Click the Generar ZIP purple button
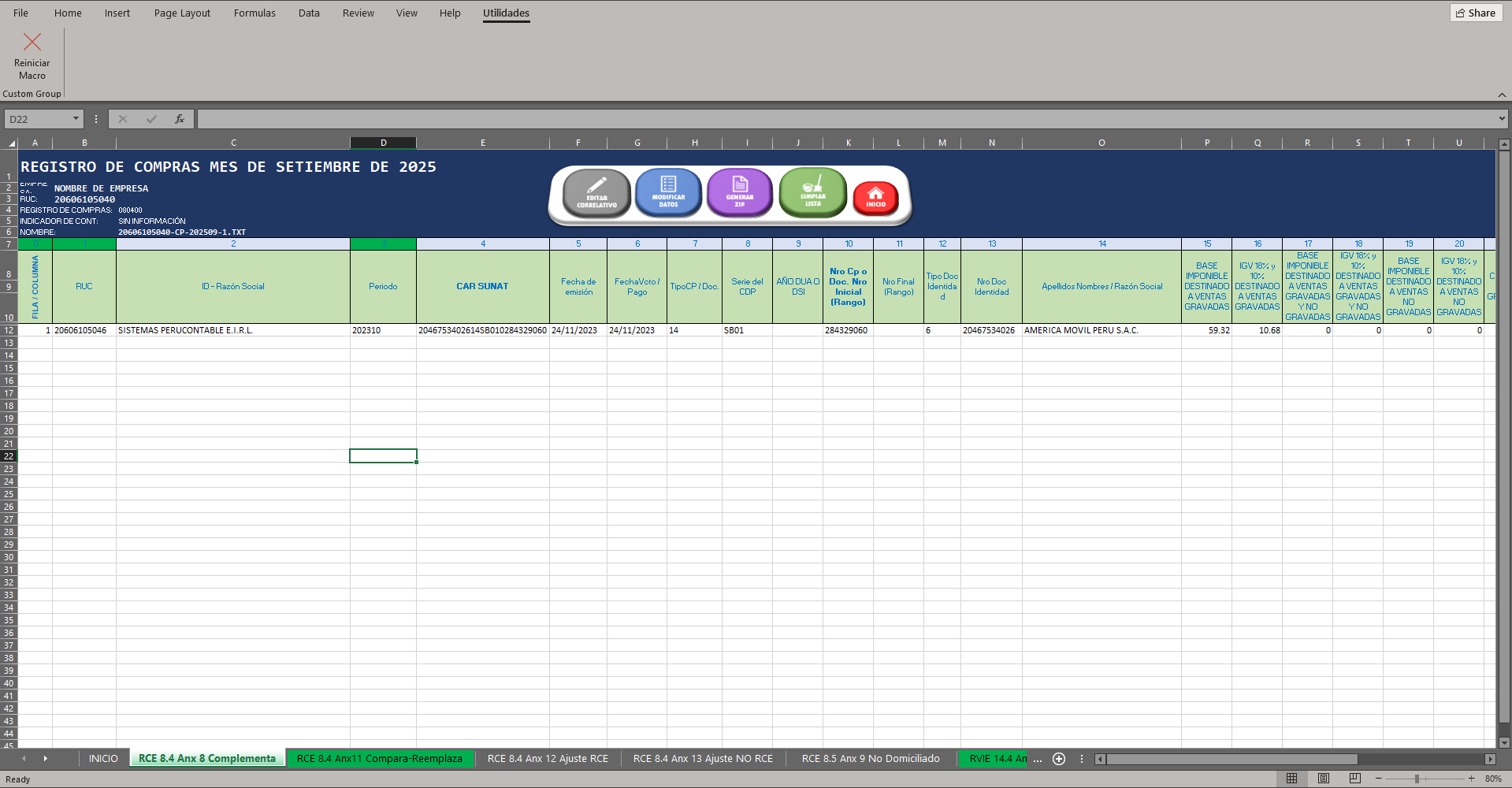Image resolution: width=1512 pixels, height=788 pixels. 740,192
